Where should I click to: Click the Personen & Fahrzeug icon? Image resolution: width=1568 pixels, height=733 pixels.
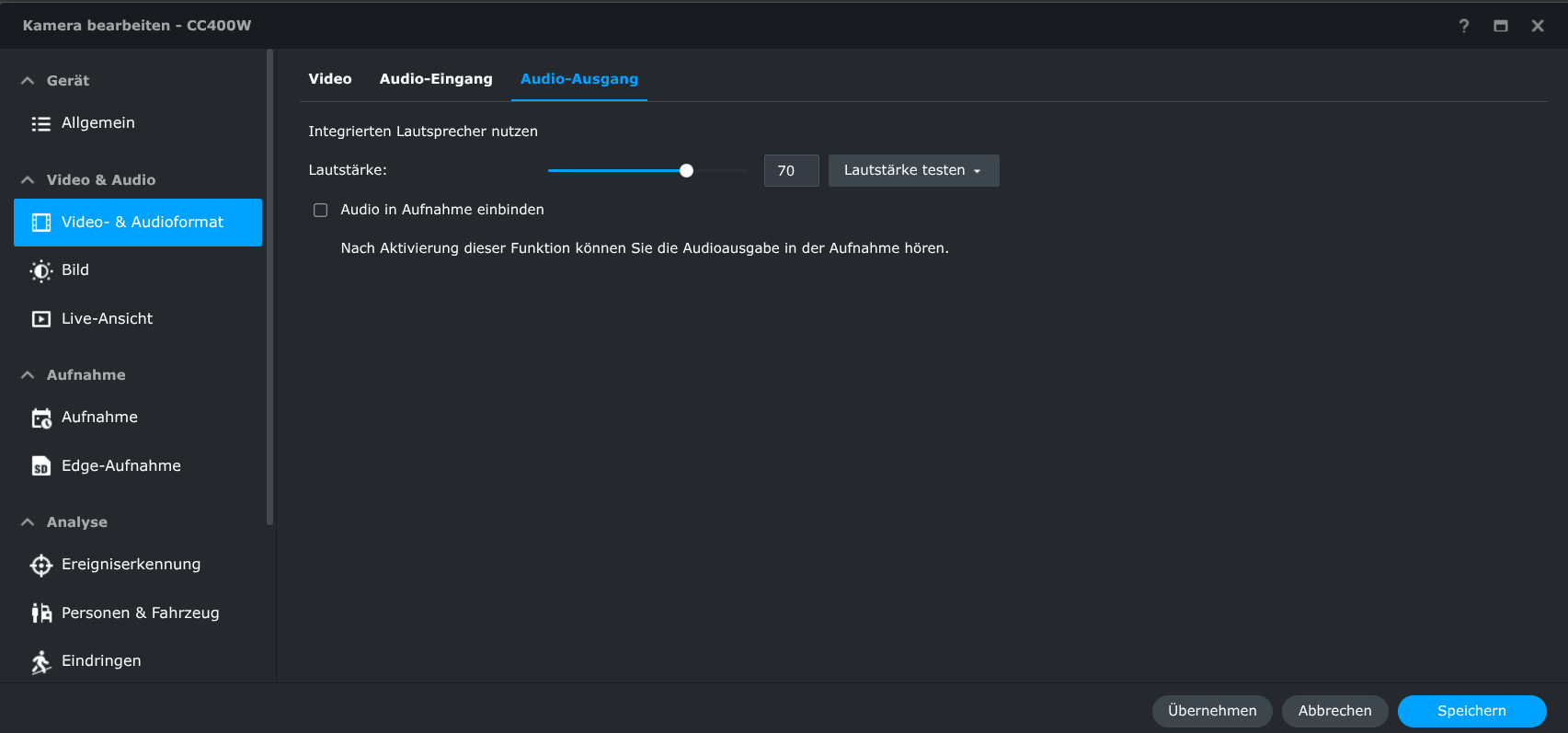41,613
